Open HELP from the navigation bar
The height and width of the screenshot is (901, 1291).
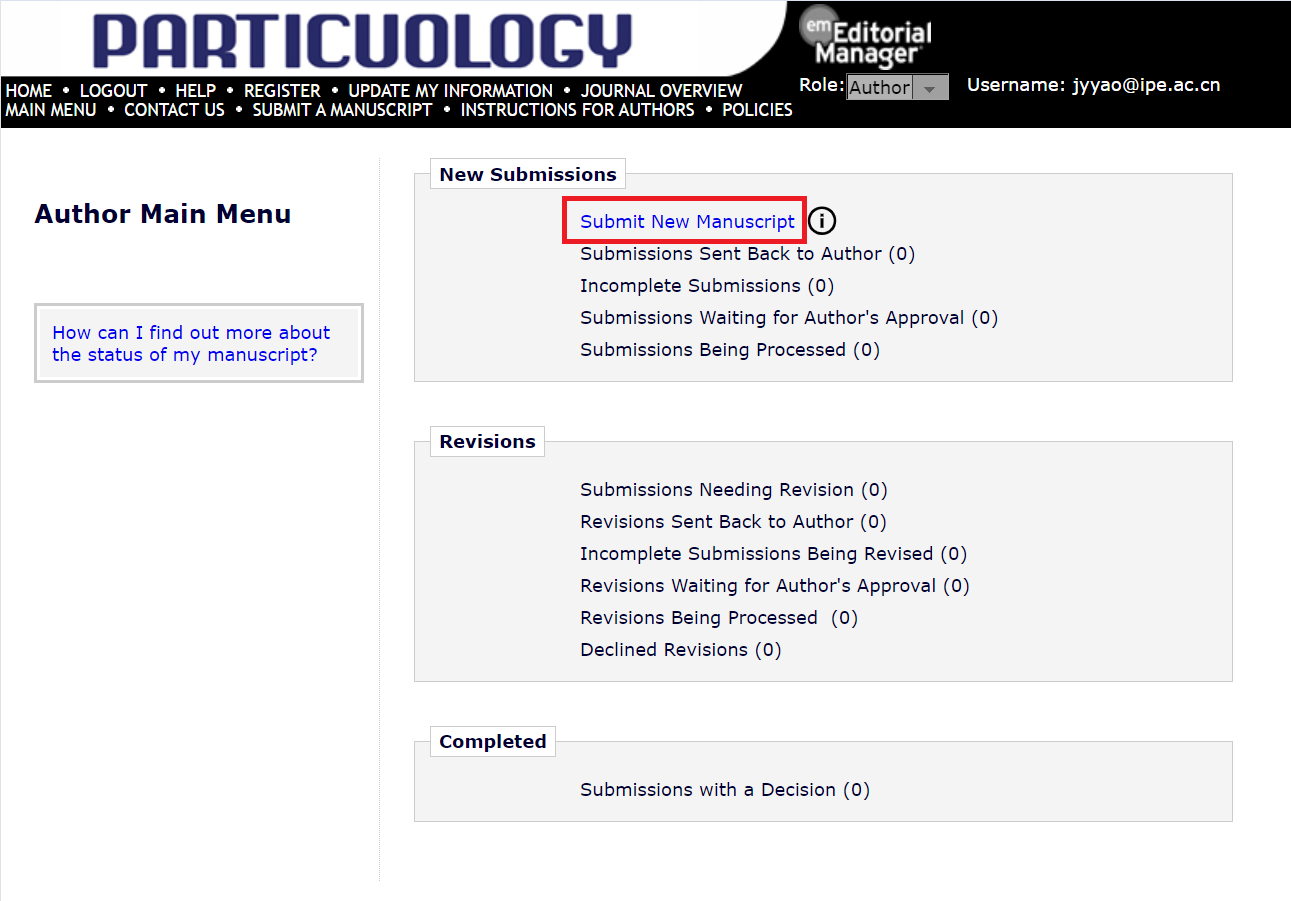click(196, 91)
